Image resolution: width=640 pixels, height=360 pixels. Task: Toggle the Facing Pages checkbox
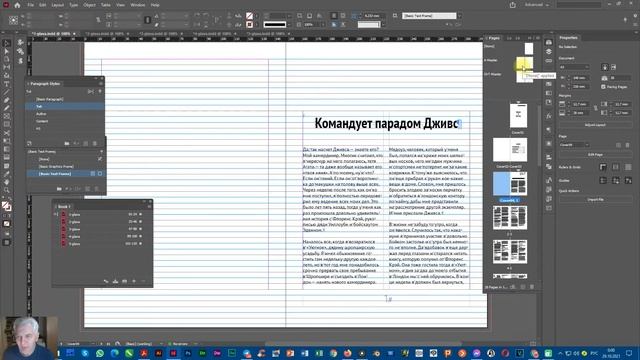coord(603,87)
